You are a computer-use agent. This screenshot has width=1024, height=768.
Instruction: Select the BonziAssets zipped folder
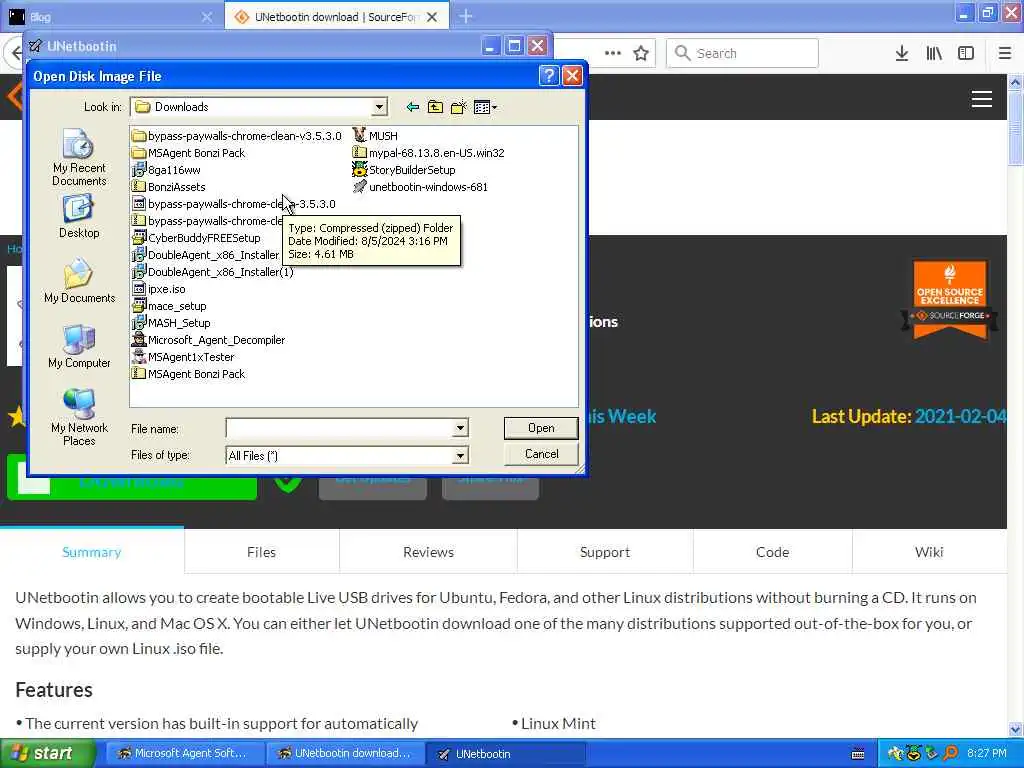[x=168, y=187]
